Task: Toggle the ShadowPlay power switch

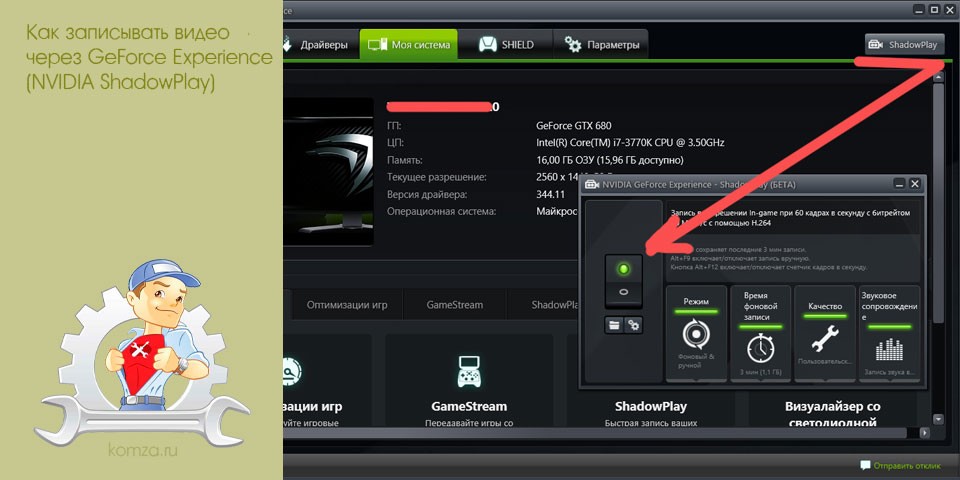Action: [x=623, y=281]
